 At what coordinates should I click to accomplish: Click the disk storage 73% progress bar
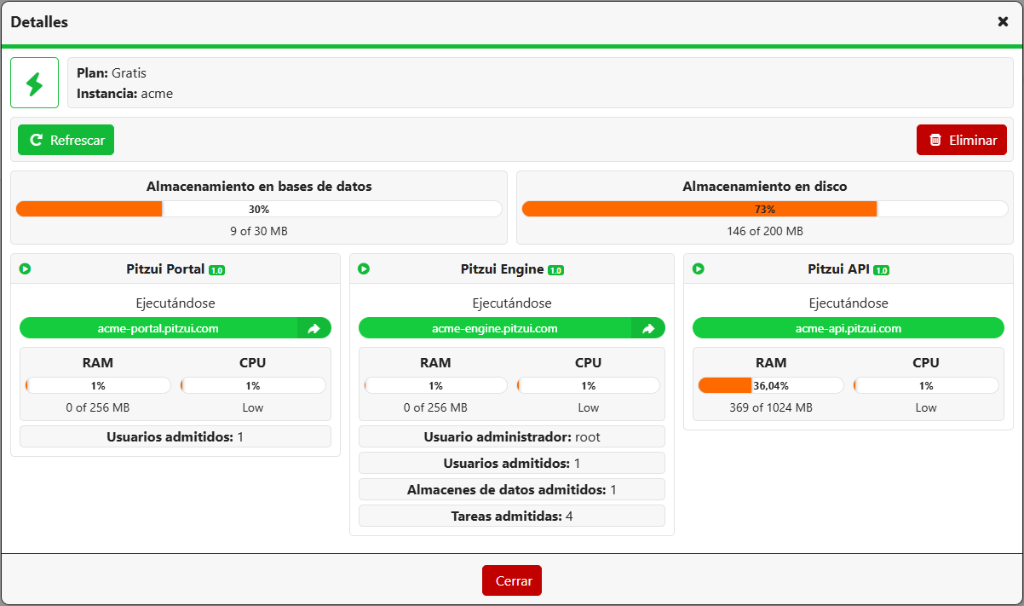point(765,209)
